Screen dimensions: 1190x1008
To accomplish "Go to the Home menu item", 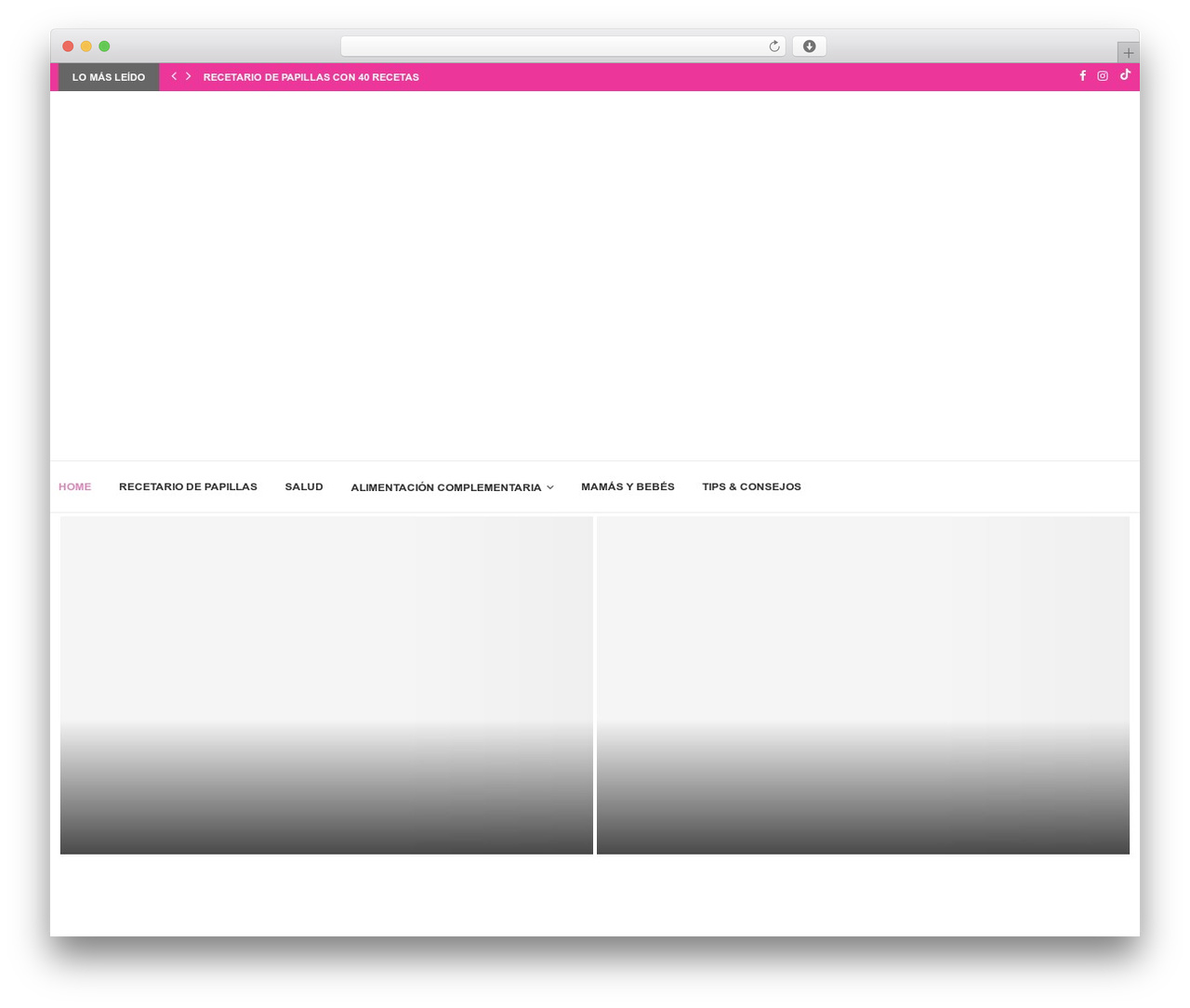I will 75,486.
